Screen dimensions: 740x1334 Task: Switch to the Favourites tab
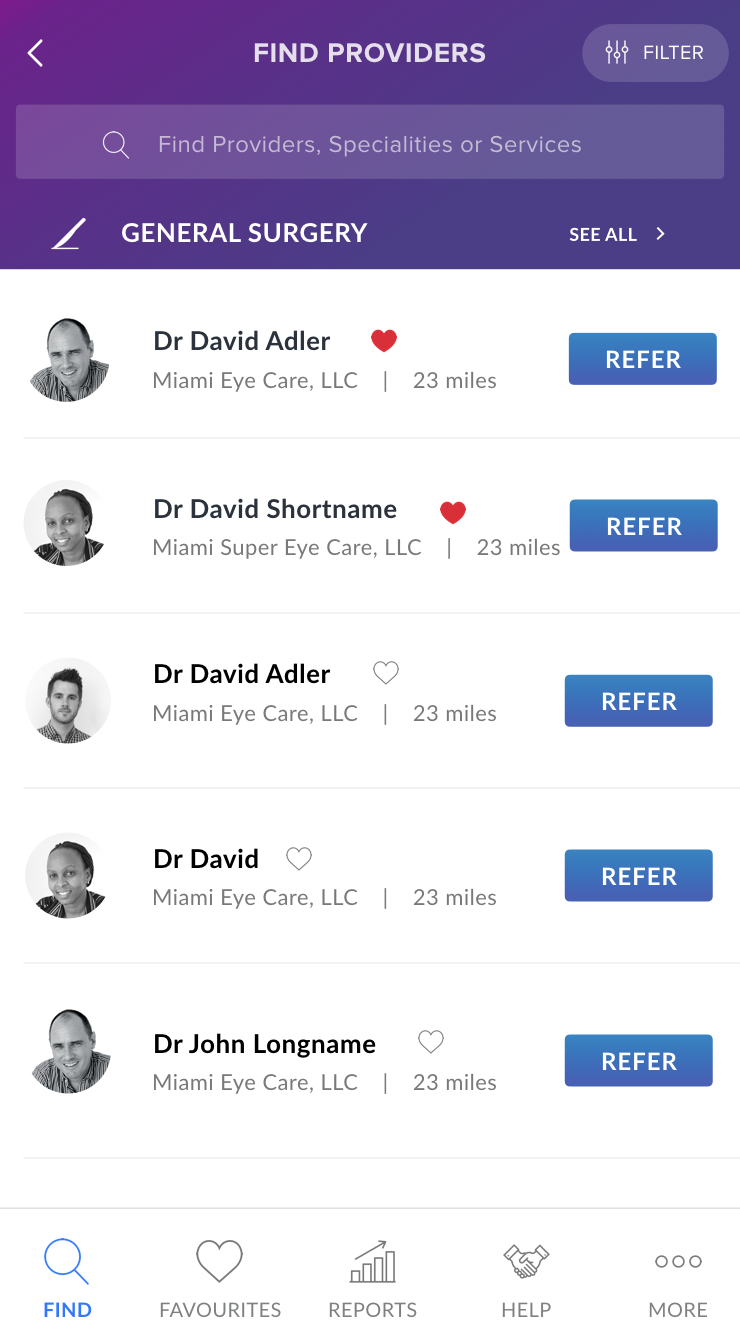click(220, 1278)
